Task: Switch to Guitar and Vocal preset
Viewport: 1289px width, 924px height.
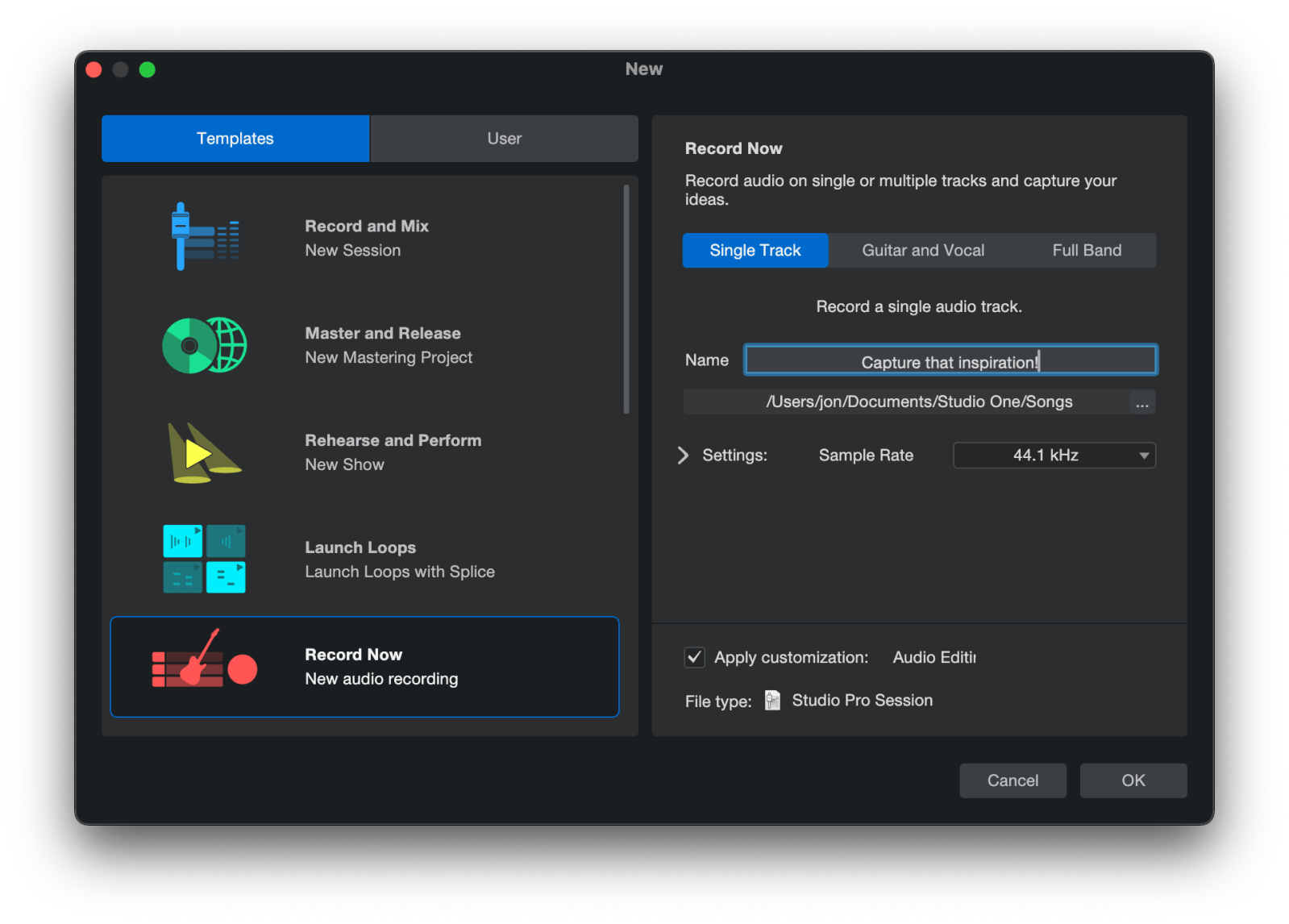Action: 923,251
